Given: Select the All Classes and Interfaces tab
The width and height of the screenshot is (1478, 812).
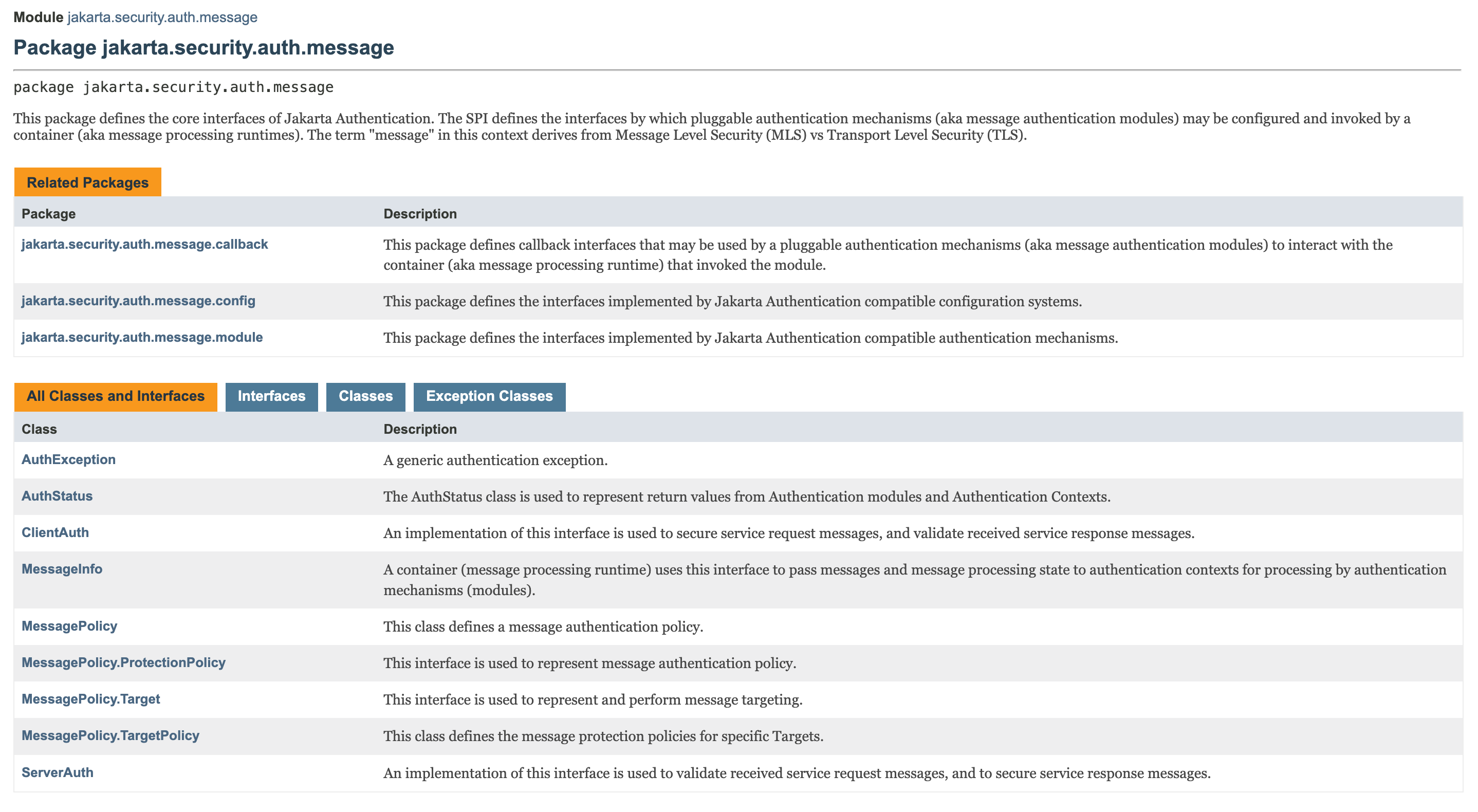Looking at the screenshot, I should point(115,397).
